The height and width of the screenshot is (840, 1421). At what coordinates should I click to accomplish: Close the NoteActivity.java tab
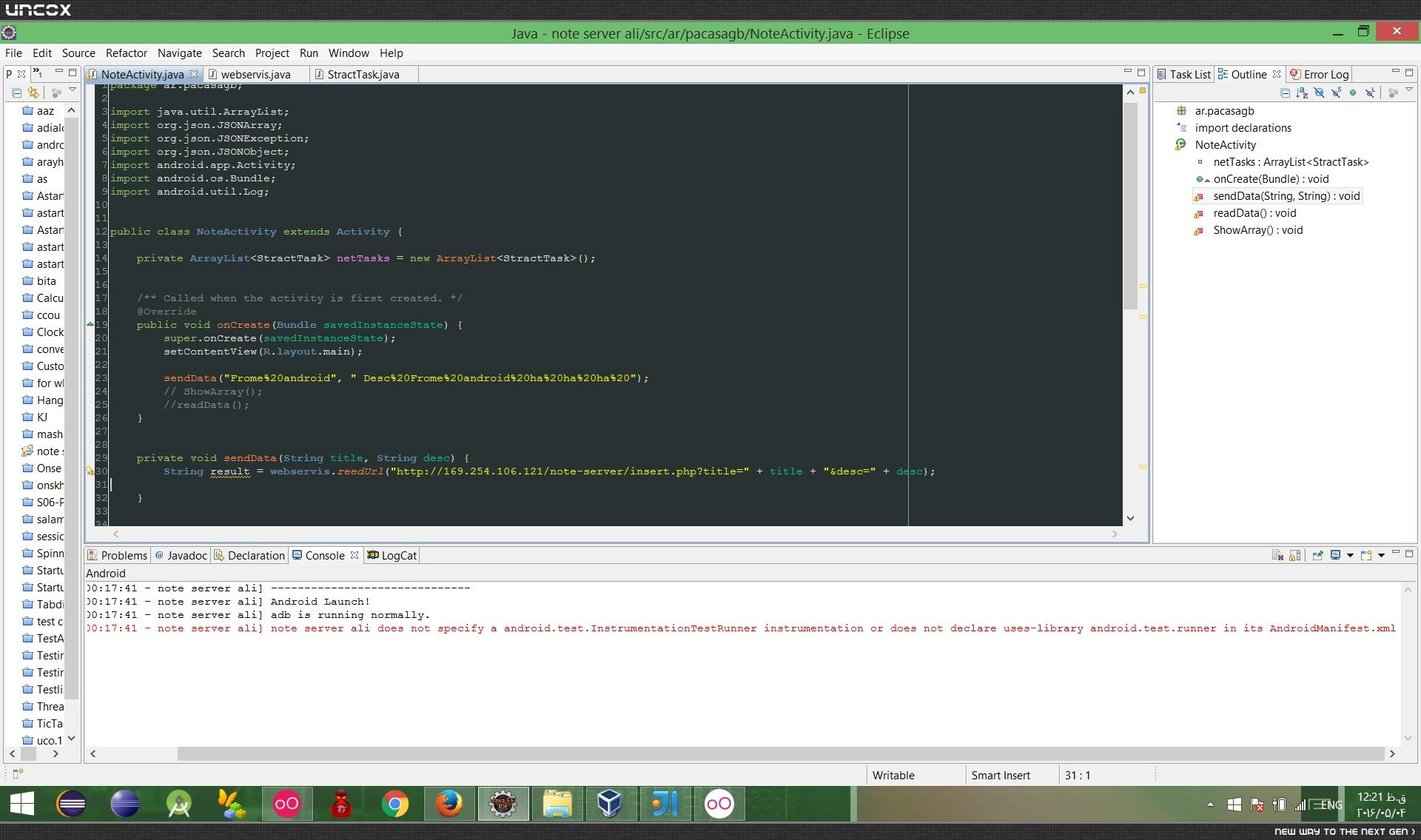(194, 74)
